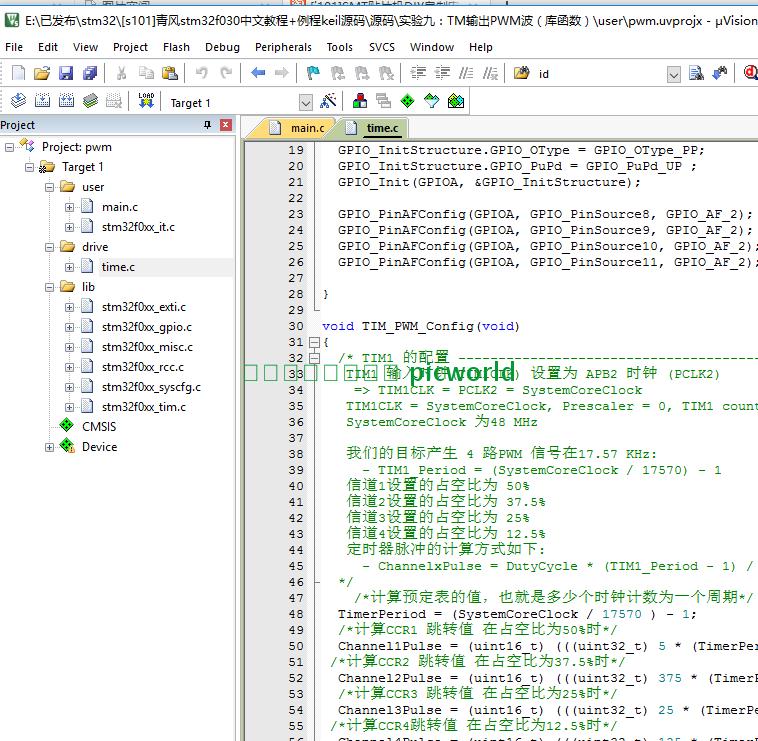This screenshot has height=741, width=758.
Task: Click the Insert Bookmark flag icon
Action: (x=313, y=73)
